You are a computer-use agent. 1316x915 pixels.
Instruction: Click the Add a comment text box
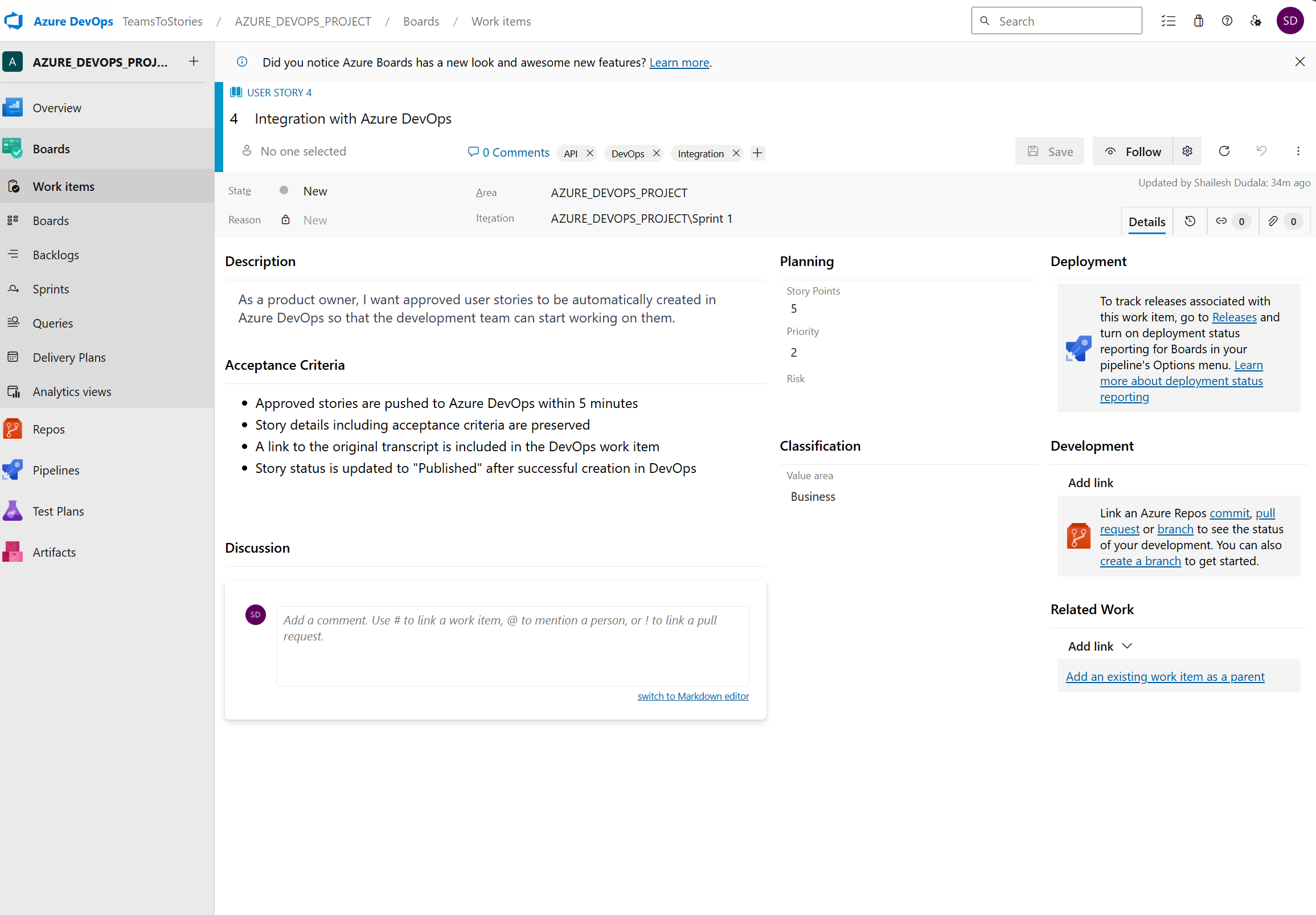click(x=512, y=646)
